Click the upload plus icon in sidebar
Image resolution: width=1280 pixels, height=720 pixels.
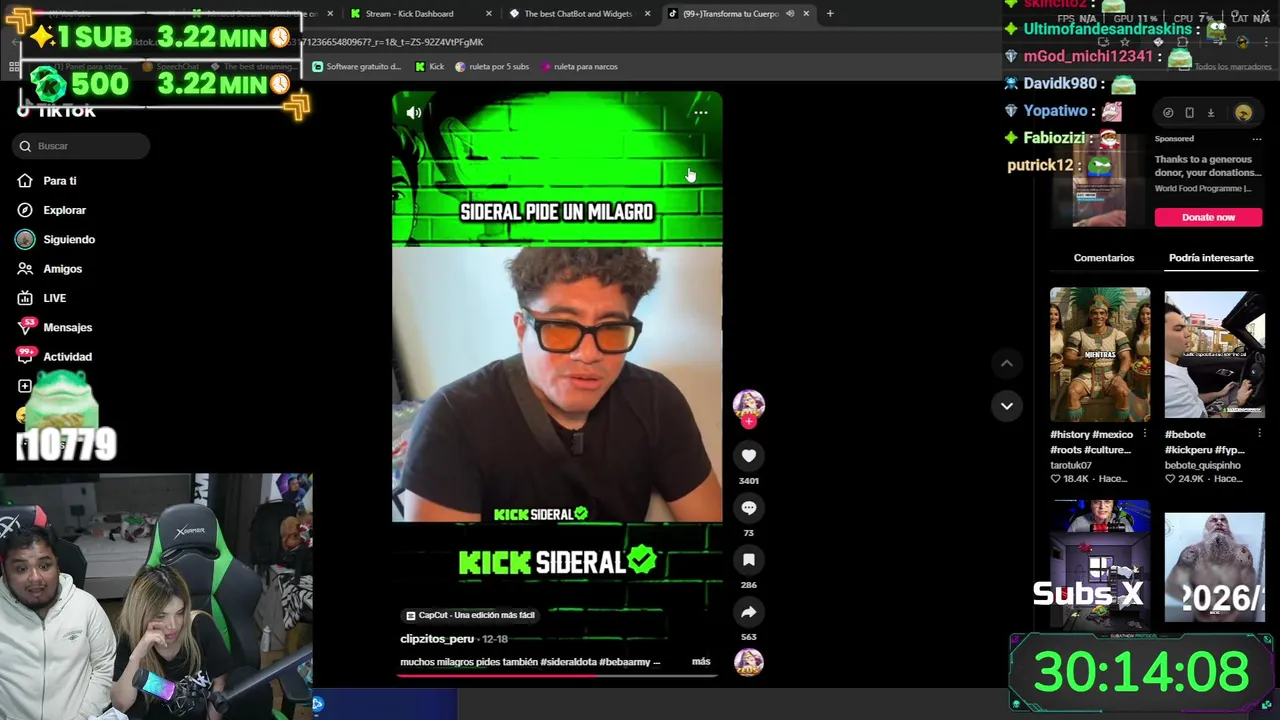tap(25, 386)
